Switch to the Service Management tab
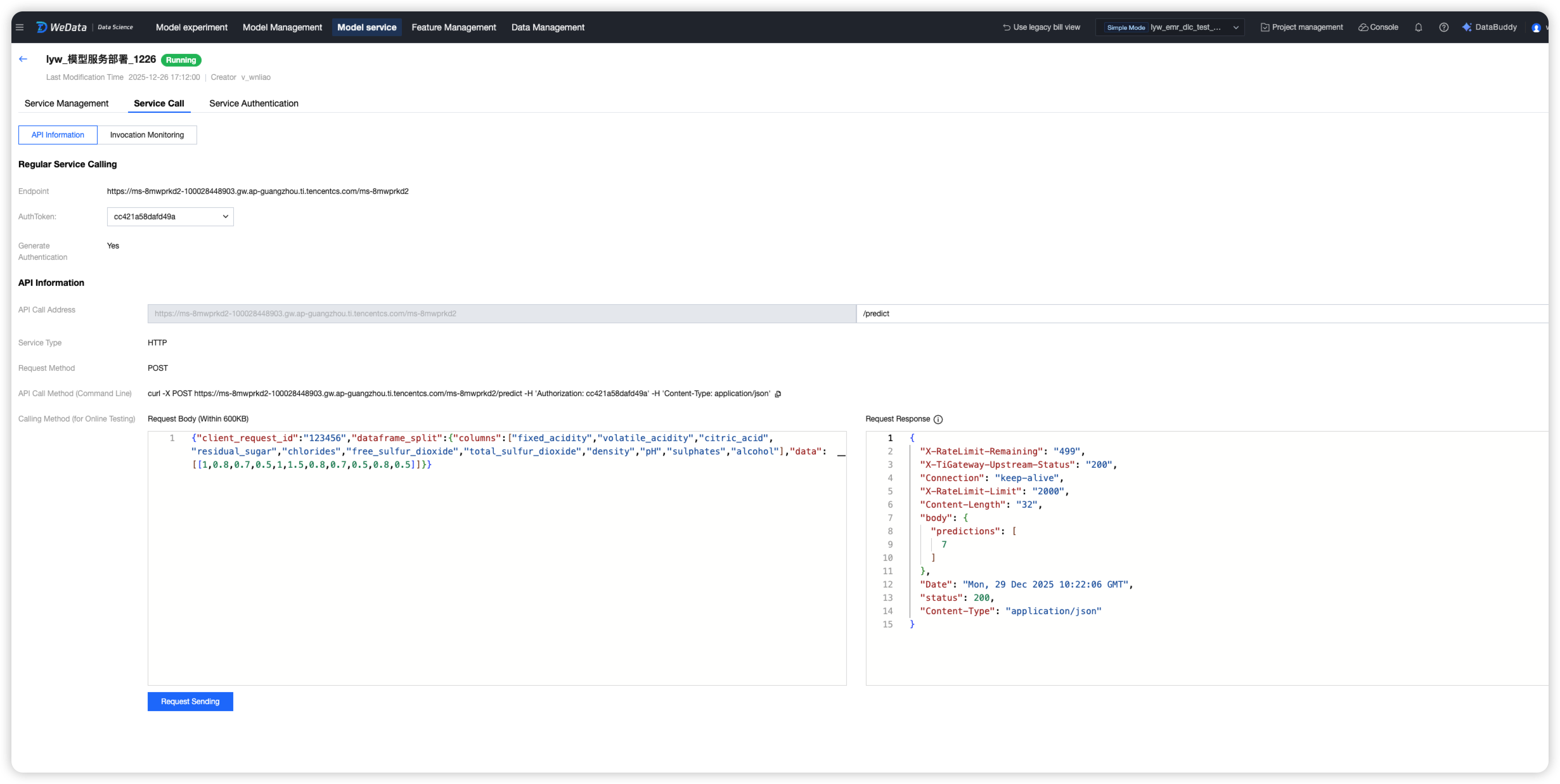1560x784 pixels. click(x=67, y=103)
